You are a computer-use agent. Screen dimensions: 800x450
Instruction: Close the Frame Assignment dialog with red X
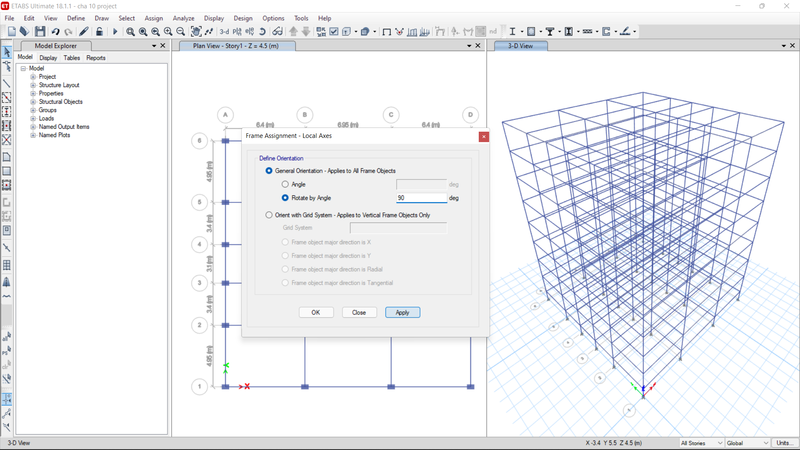point(484,136)
